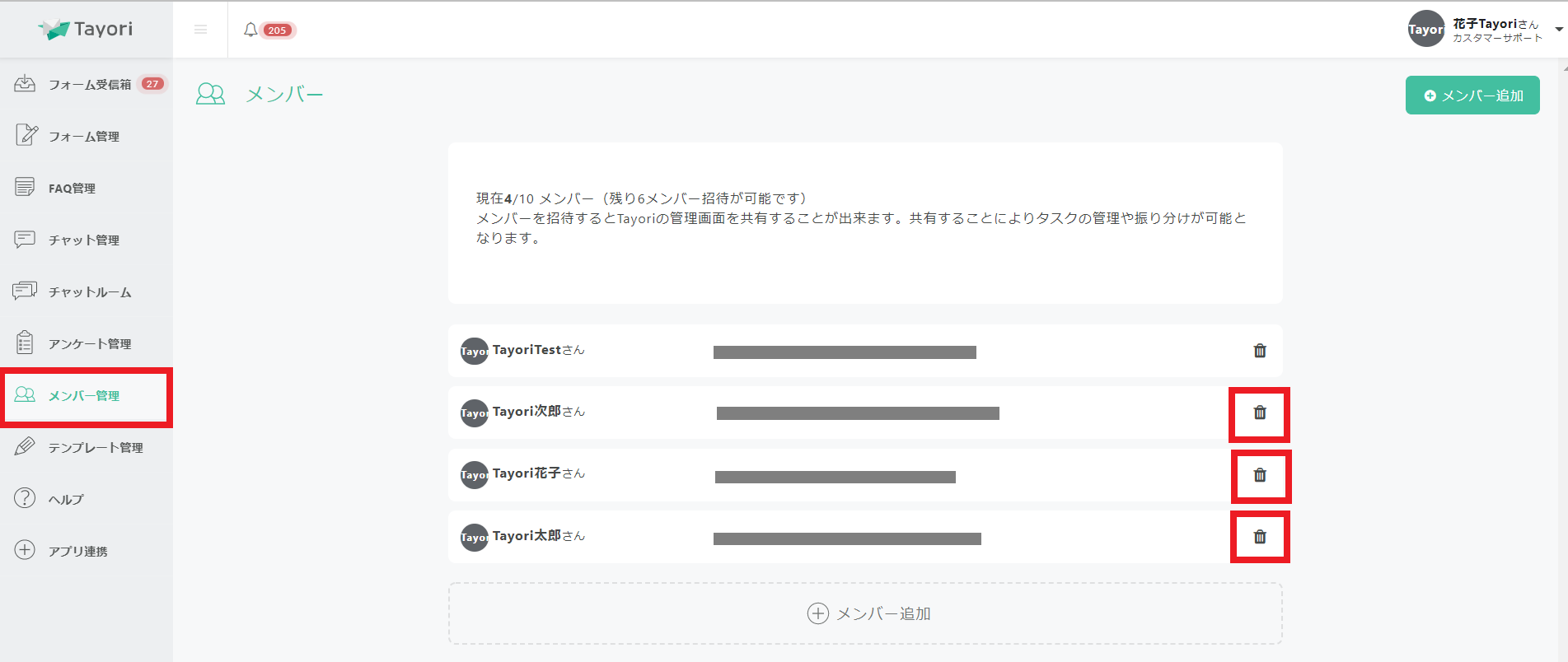Click the 現在4/10 メンバー info text
1568x662 pixels.
tap(641, 198)
